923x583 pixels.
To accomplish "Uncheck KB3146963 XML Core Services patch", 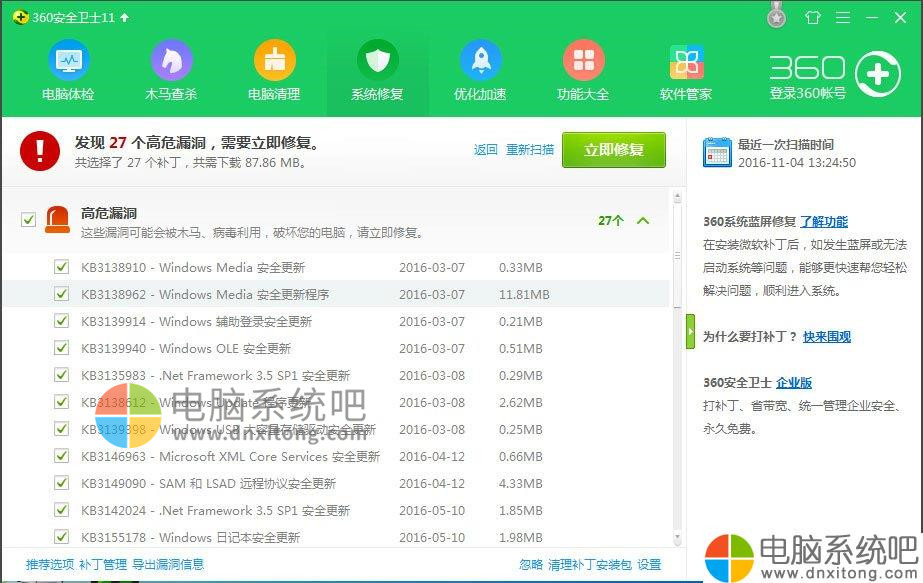I will tap(61, 456).
